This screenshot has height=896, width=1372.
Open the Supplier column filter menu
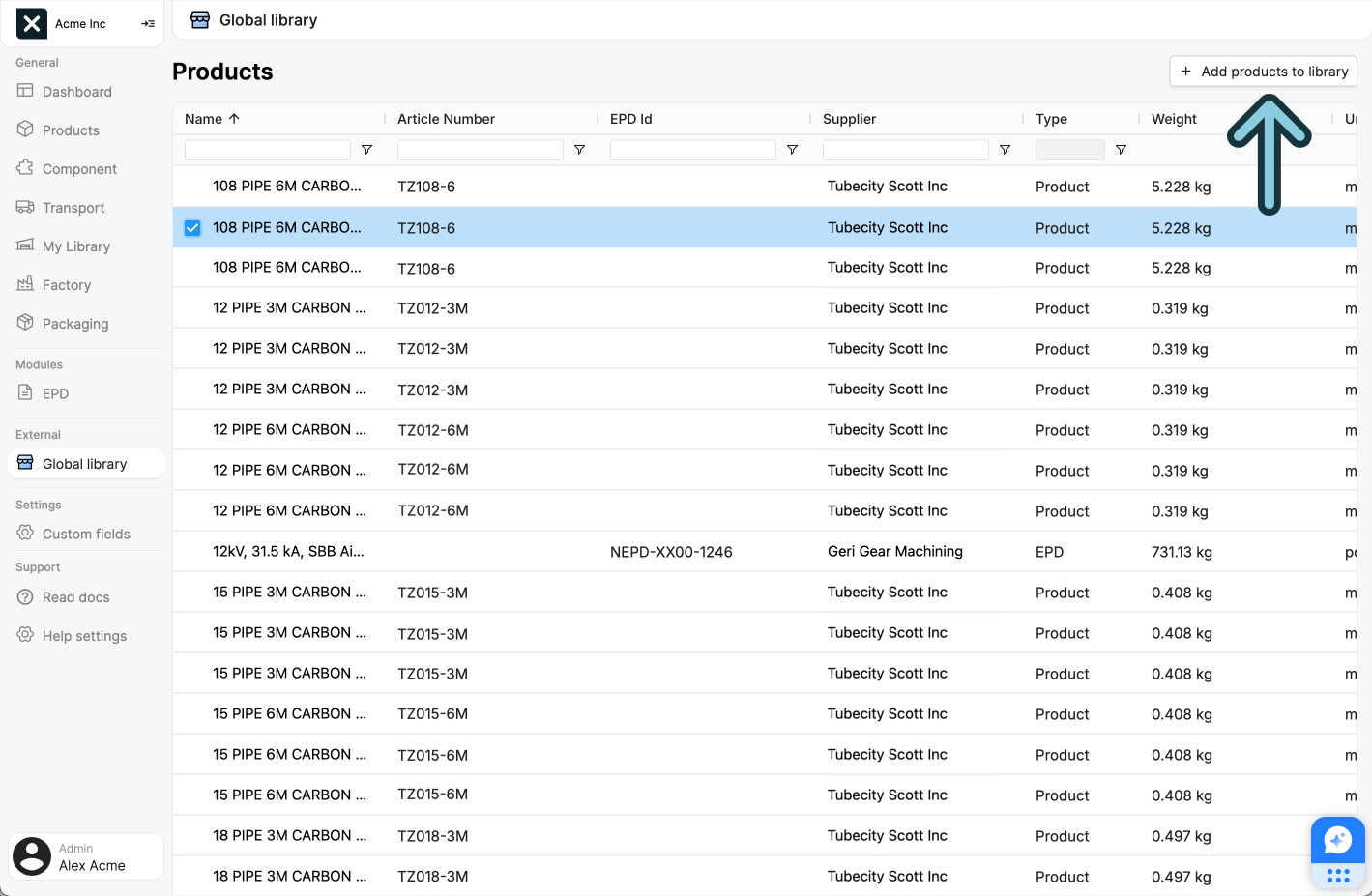(x=1005, y=150)
